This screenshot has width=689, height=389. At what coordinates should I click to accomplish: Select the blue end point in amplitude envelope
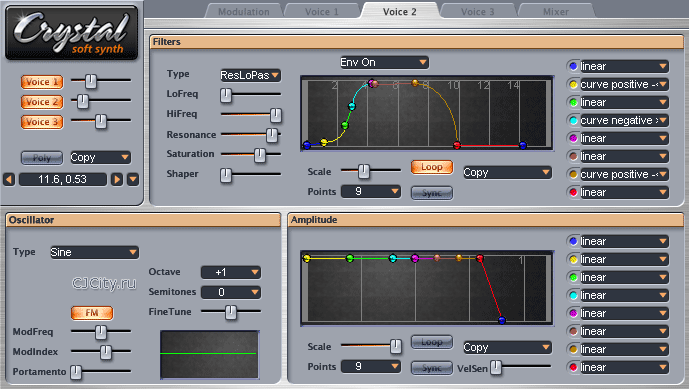pyautogui.click(x=502, y=320)
